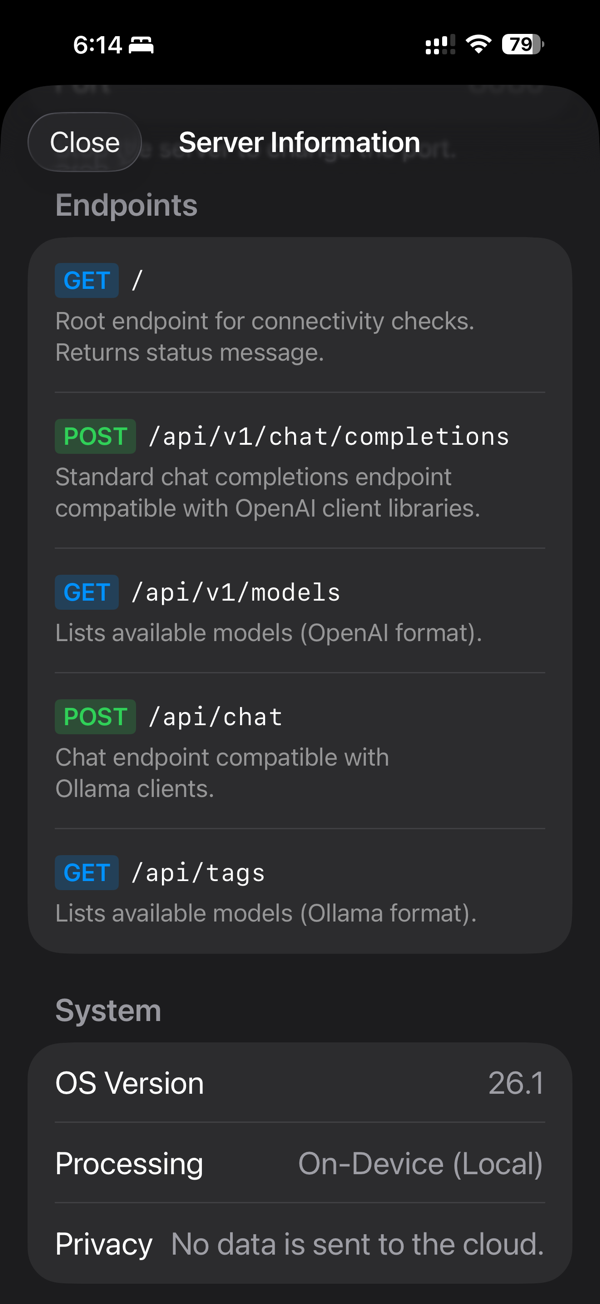This screenshot has height=1304, width=600.
Task: Tap the Processing row showing On-Device
Action: pos(300,1163)
